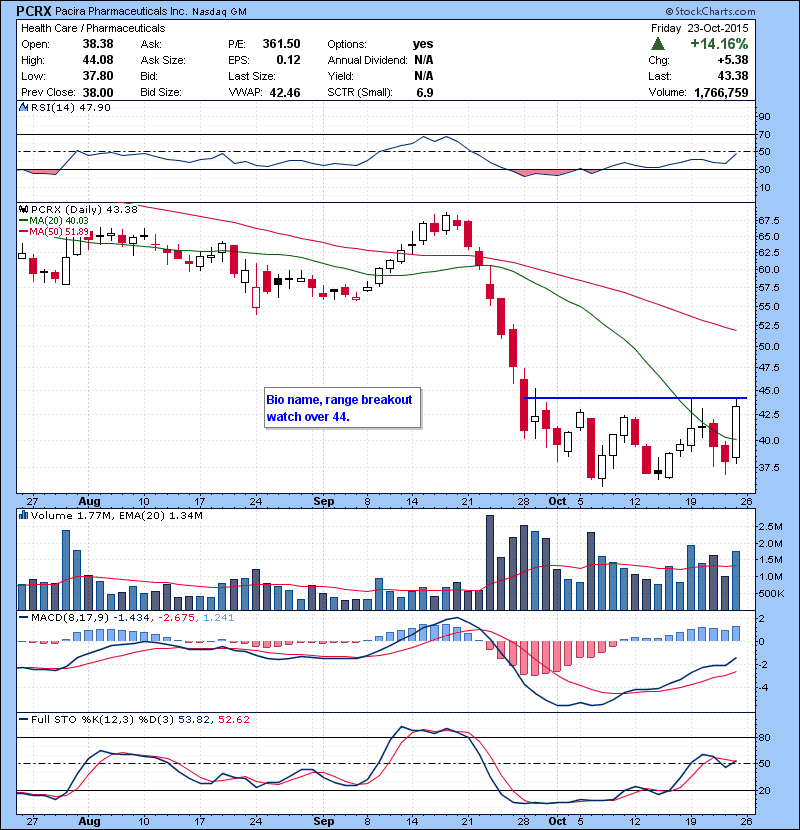
Task: Click the 'Annual Dividend' N/A value
Action: coord(424,60)
